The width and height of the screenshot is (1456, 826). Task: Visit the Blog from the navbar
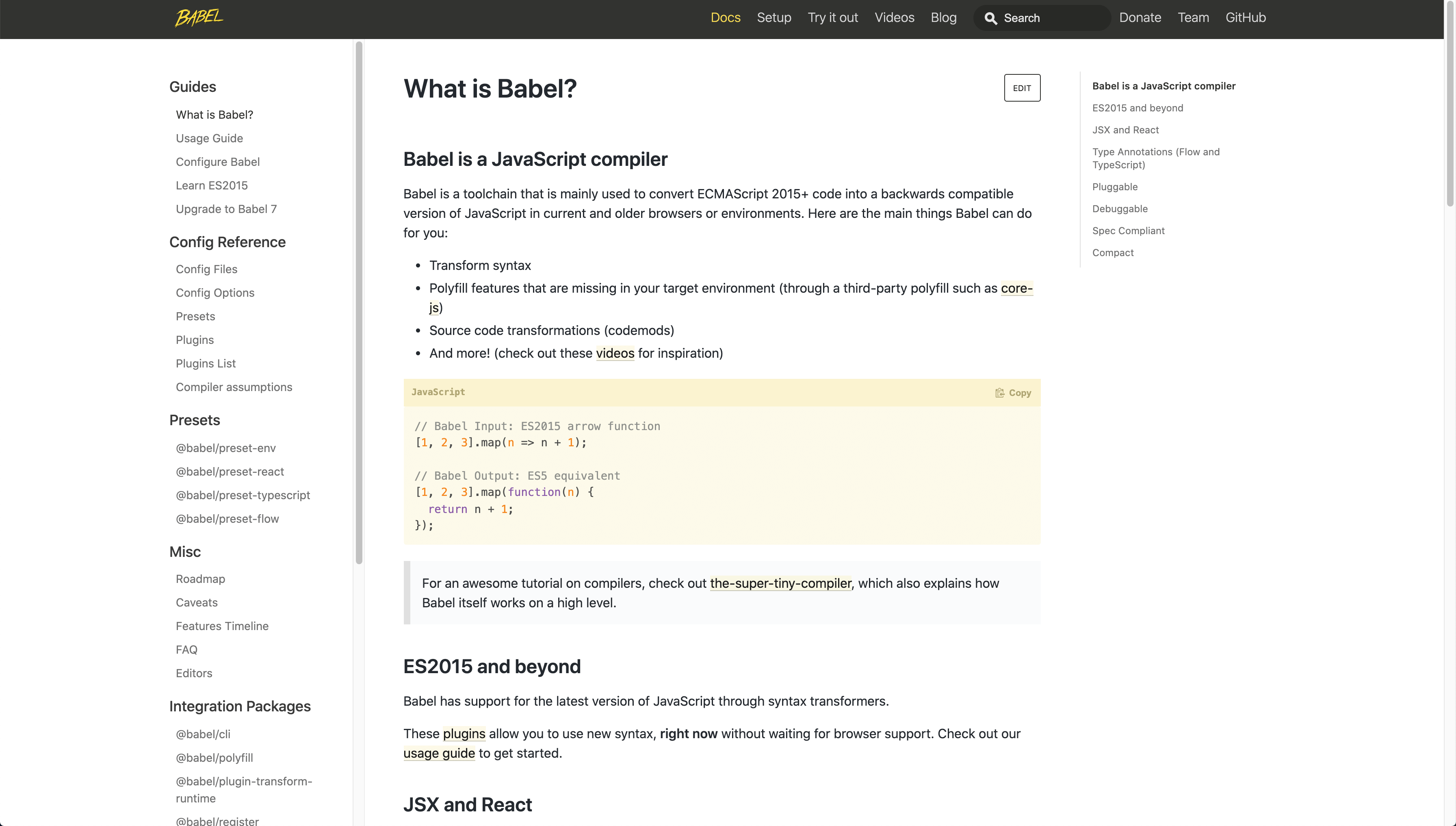(x=943, y=17)
